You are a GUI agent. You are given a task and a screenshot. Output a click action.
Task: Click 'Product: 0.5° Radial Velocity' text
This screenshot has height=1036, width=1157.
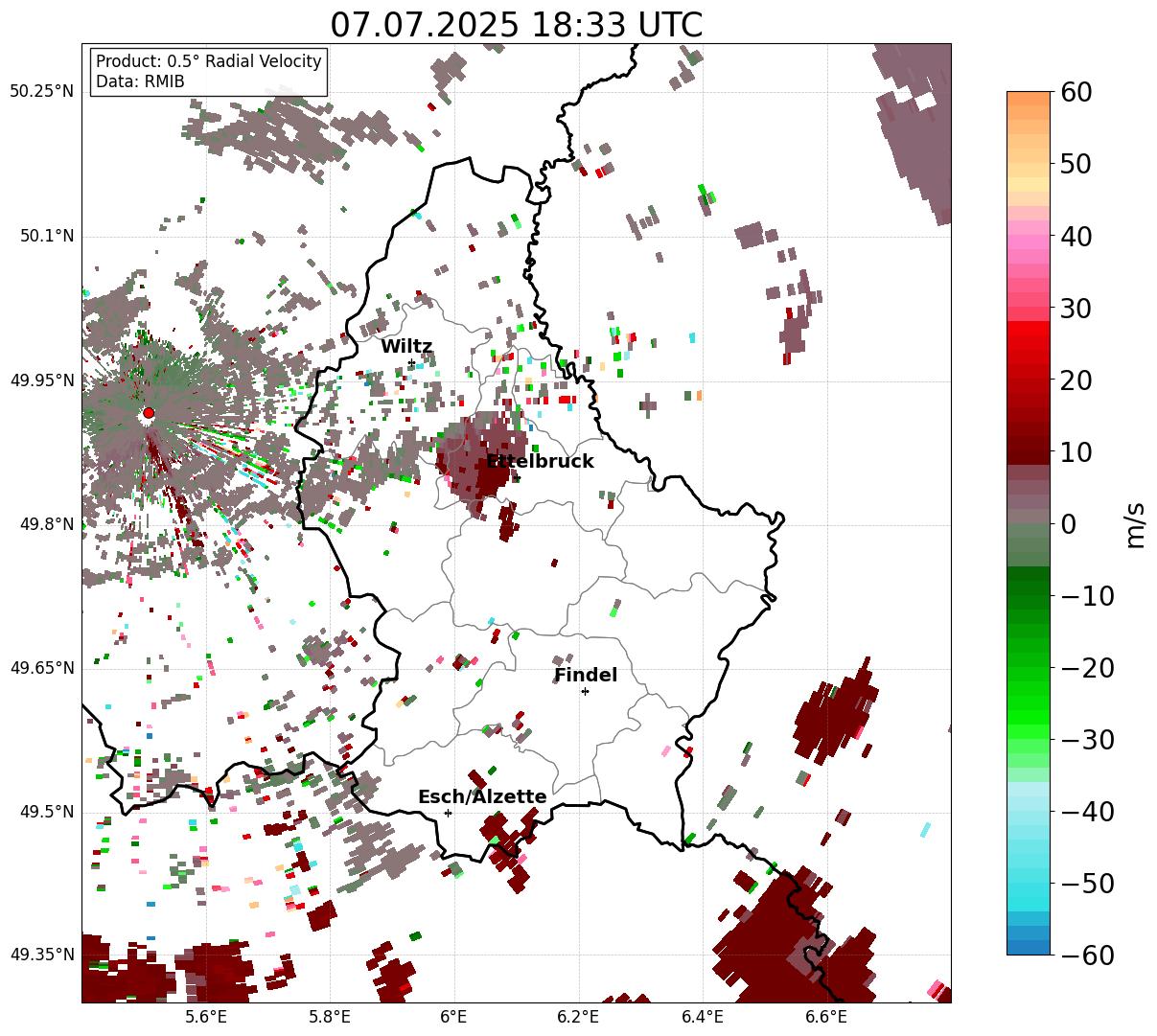(209, 61)
